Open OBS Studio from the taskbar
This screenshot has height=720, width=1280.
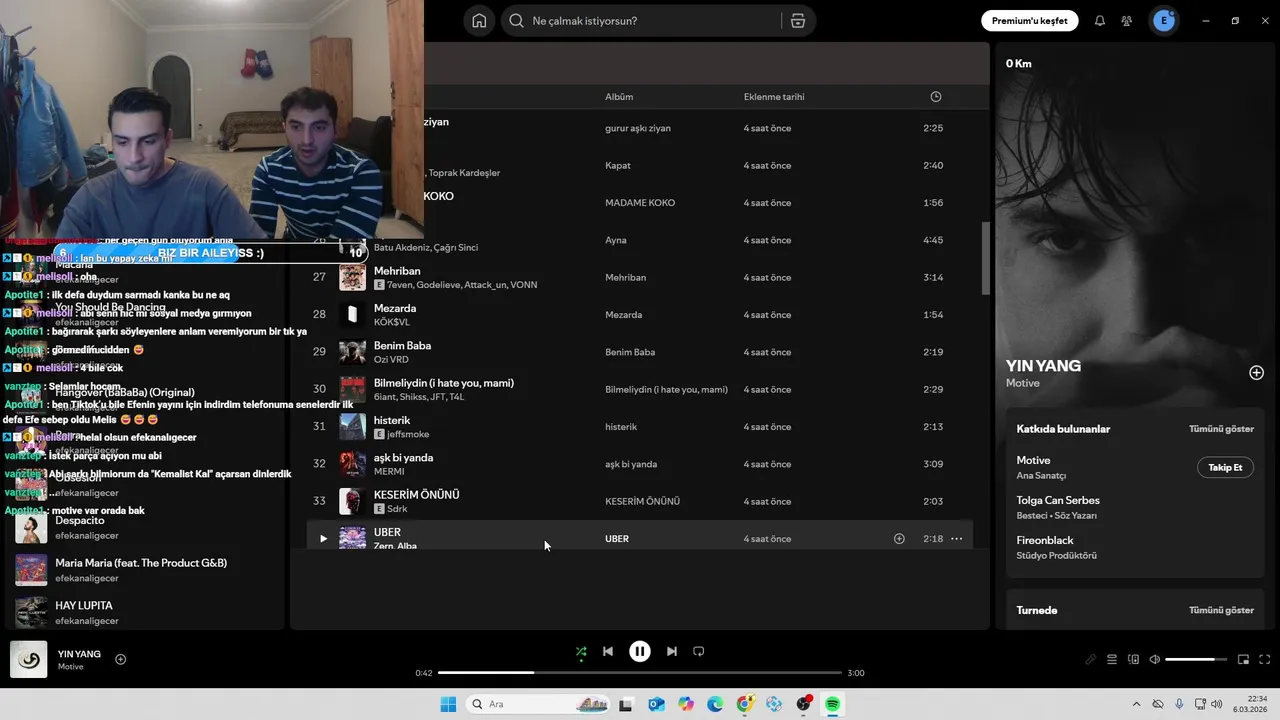(x=803, y=704)
